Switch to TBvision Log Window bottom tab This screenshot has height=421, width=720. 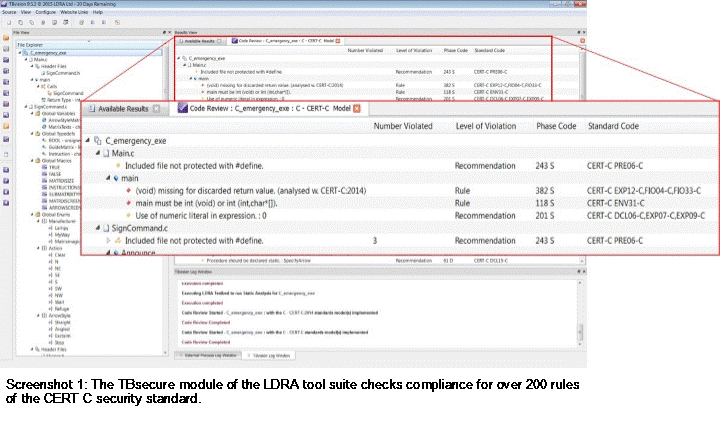(269, 355)
